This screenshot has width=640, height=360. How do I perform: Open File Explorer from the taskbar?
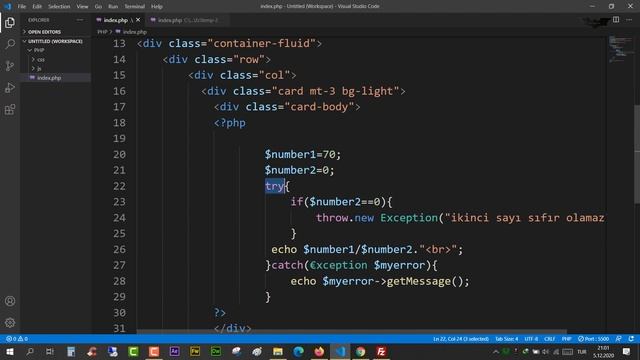278,351
